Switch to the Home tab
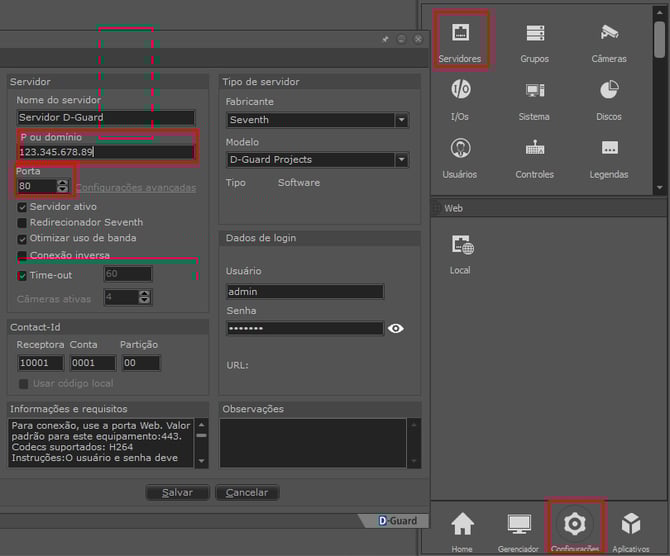 [462, 530]
